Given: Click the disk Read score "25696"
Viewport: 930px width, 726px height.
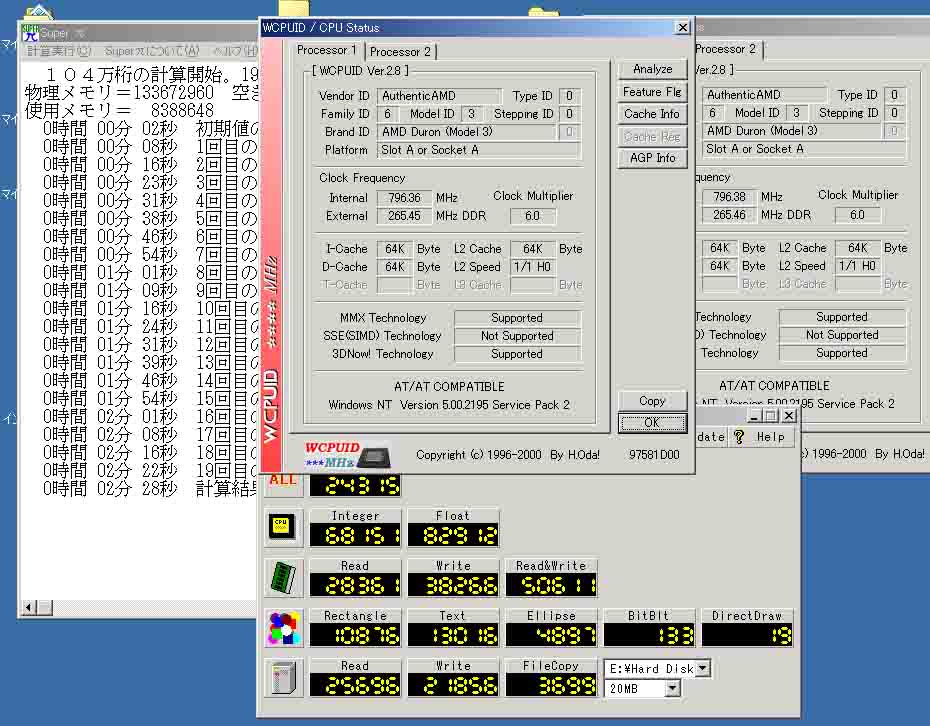Looking at the screenshot, I should [x=355, y=685].
